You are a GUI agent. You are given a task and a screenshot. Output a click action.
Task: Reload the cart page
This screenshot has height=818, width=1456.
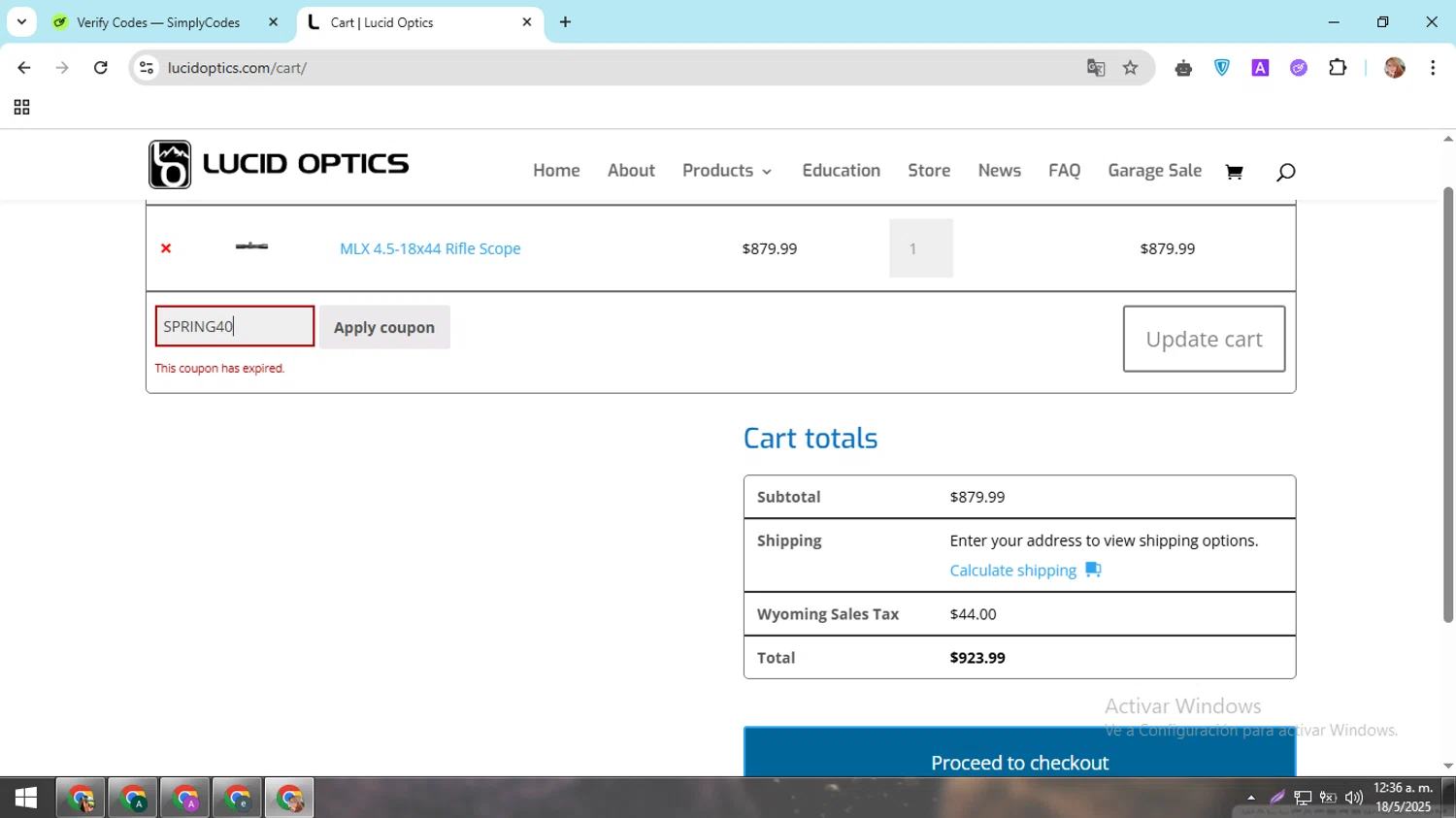[x=101, y=68]
